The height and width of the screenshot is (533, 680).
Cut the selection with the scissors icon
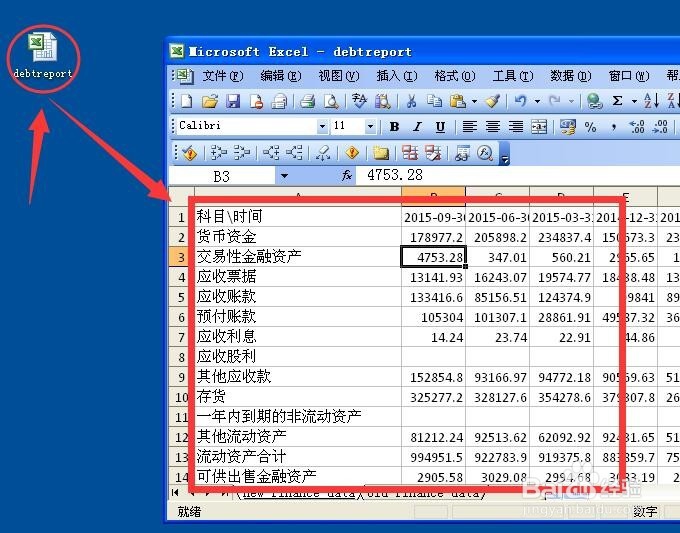point(411,101)
